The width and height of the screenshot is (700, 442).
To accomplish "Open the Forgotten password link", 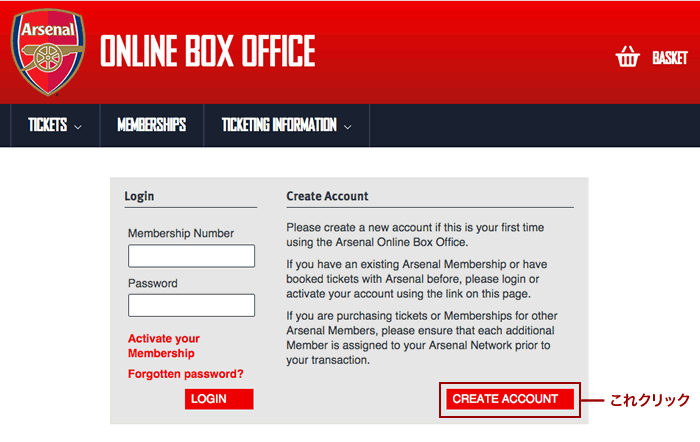I will click(x=186, y=374).
